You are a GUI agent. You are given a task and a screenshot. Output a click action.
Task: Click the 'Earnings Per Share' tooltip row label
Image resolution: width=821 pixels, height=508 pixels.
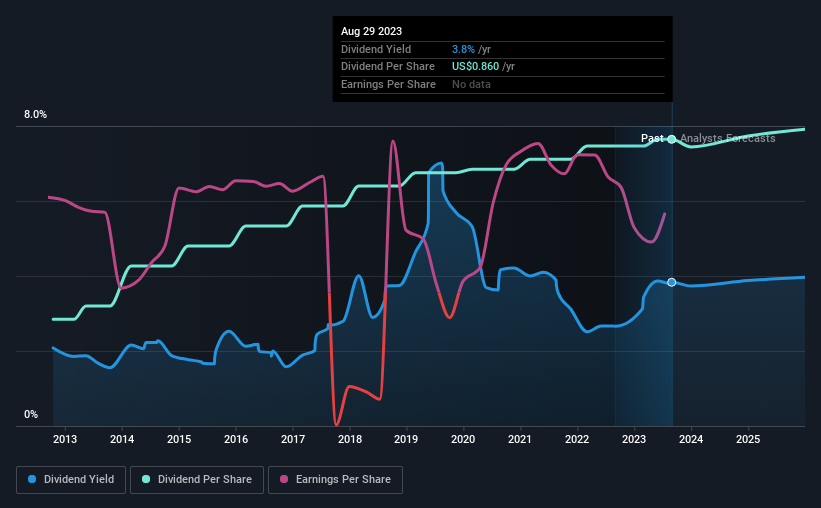pos(388,84)
